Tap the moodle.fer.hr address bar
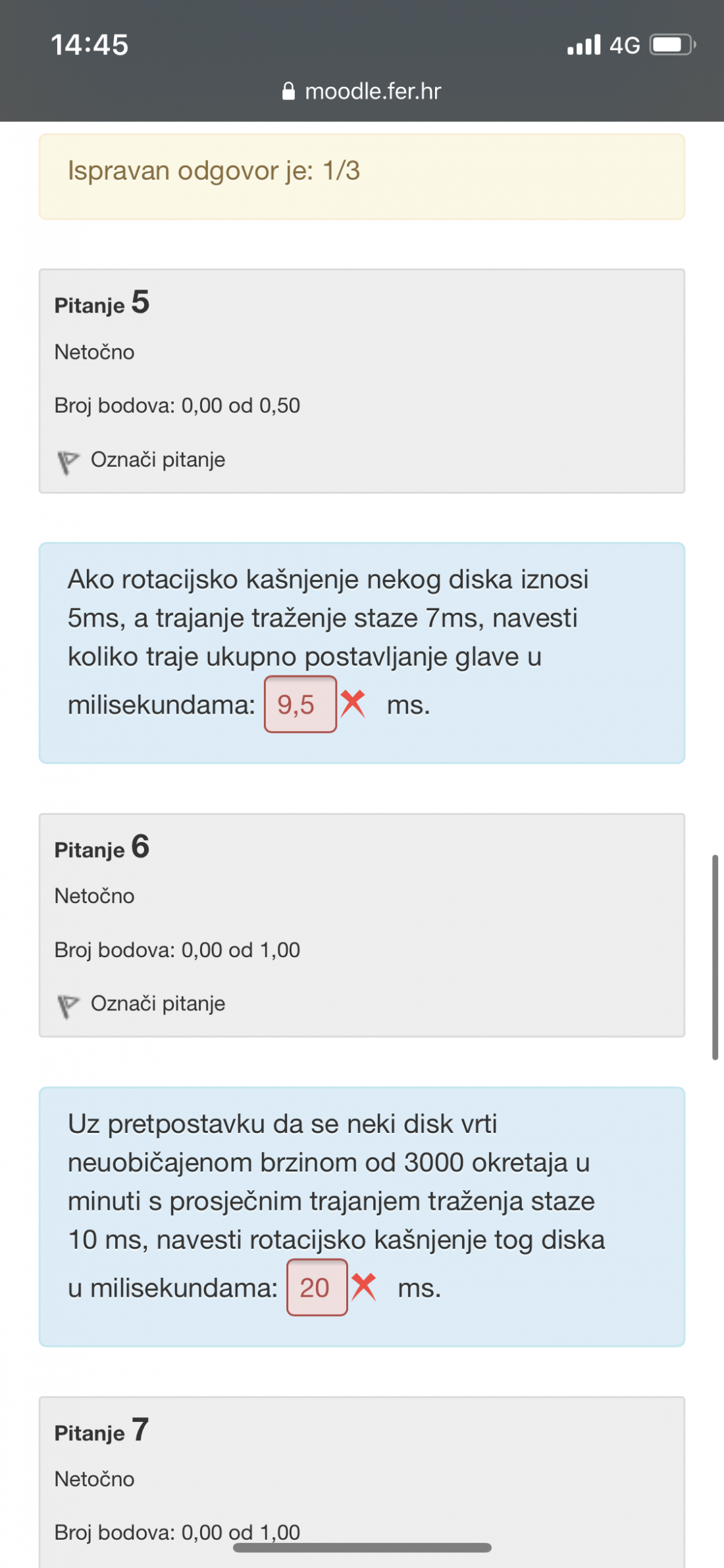 362,91
